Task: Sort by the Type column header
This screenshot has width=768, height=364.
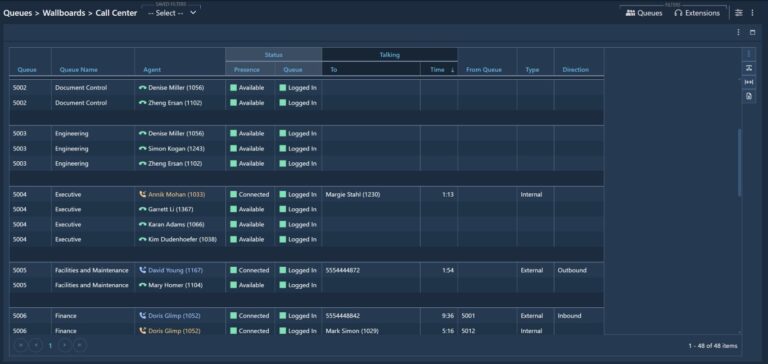Action: 532,70
